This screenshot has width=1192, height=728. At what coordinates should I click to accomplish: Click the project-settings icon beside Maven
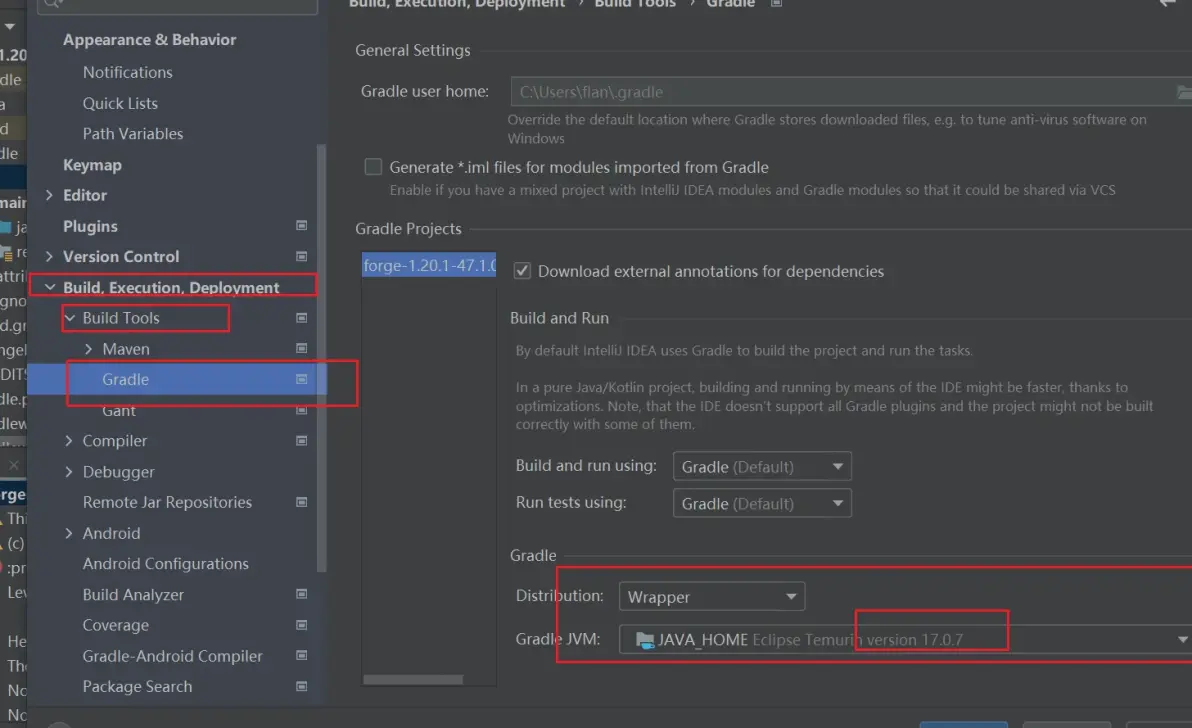point(302,349)
